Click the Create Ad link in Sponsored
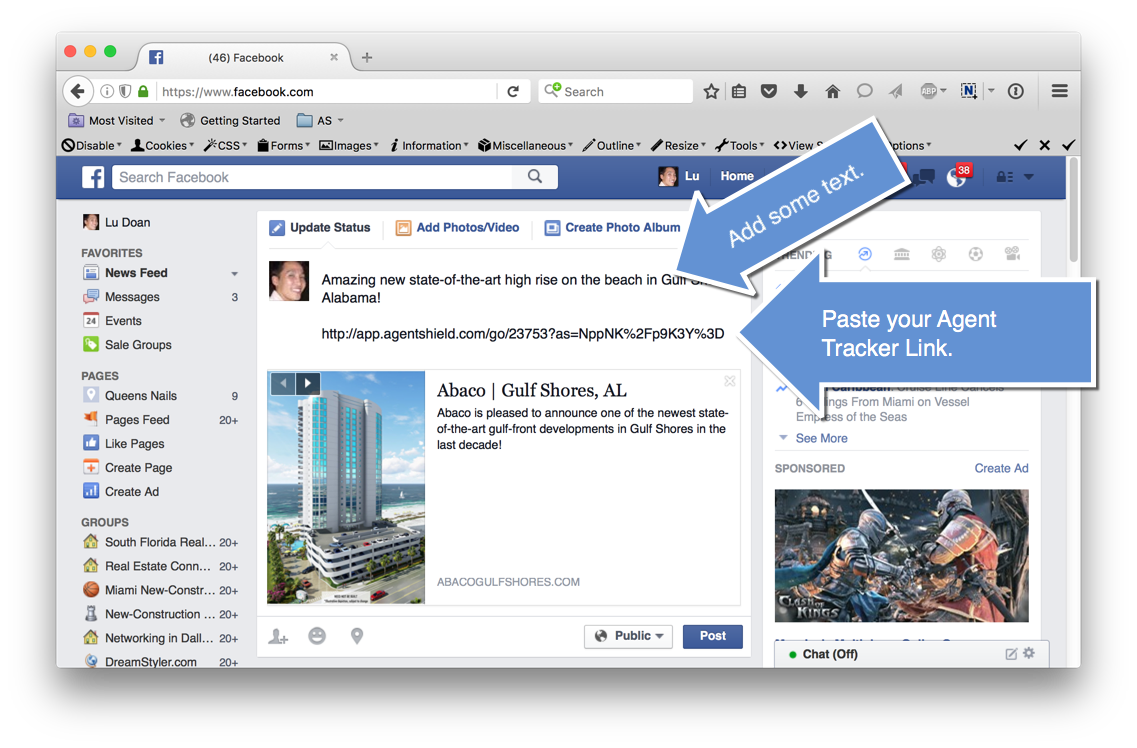The width and height of the screenshot is (1137, 748). coord(1001,468)
